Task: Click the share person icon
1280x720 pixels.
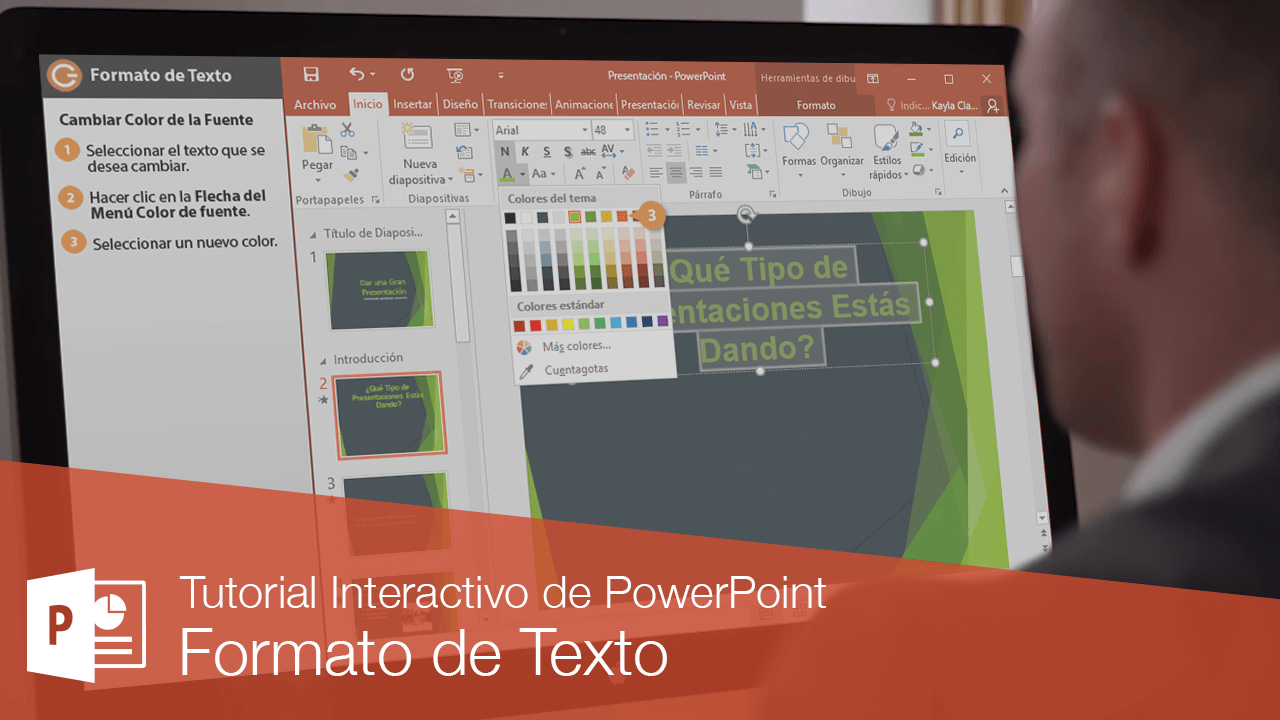Action: coord(992,105)
